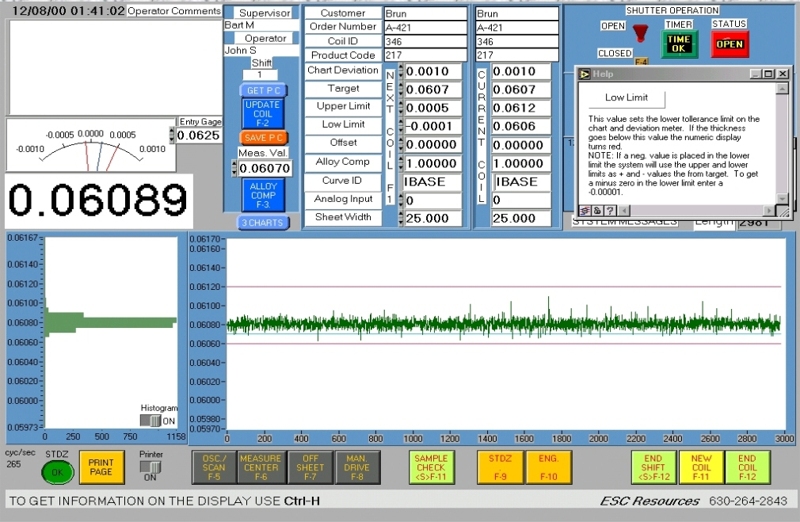Click the Help window vertical scrollbar

coord(783,144)
